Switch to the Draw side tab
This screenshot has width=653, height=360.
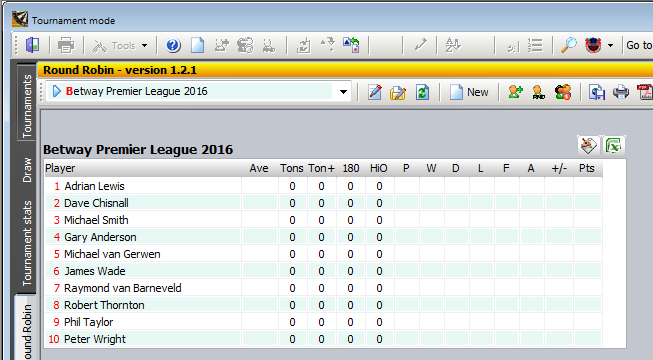coord(27,170)
